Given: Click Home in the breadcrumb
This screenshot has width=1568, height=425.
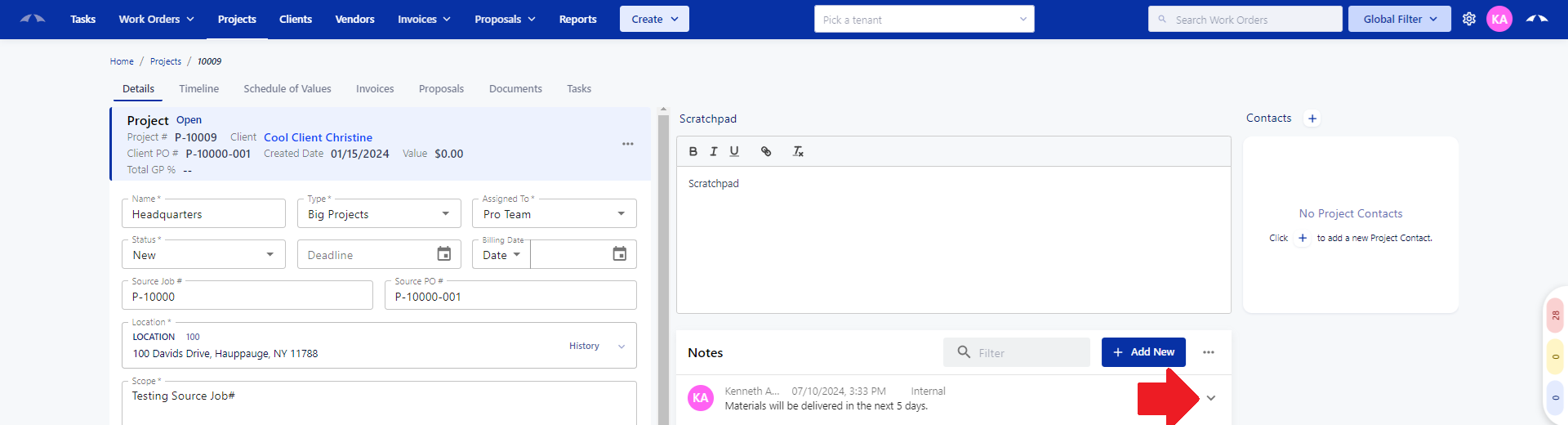Looking at the screenshot, I should [122, 61].
